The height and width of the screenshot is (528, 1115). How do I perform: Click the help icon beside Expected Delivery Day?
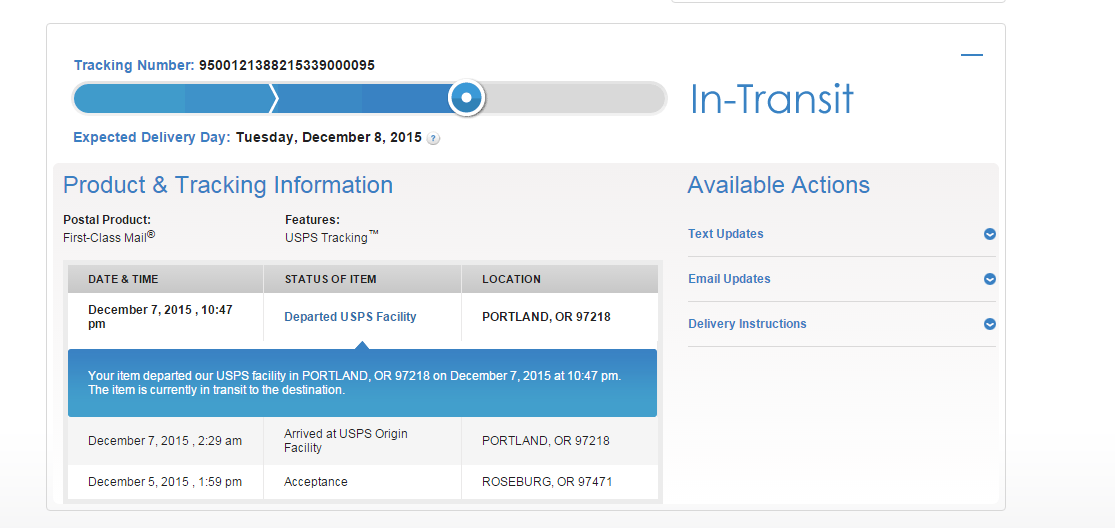(433, 139)
